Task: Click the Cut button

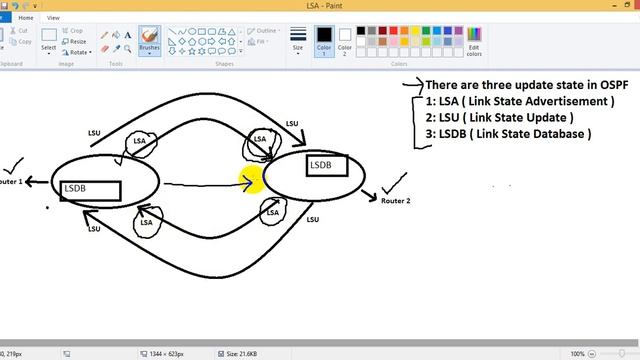Action: (x=19, y=31)
